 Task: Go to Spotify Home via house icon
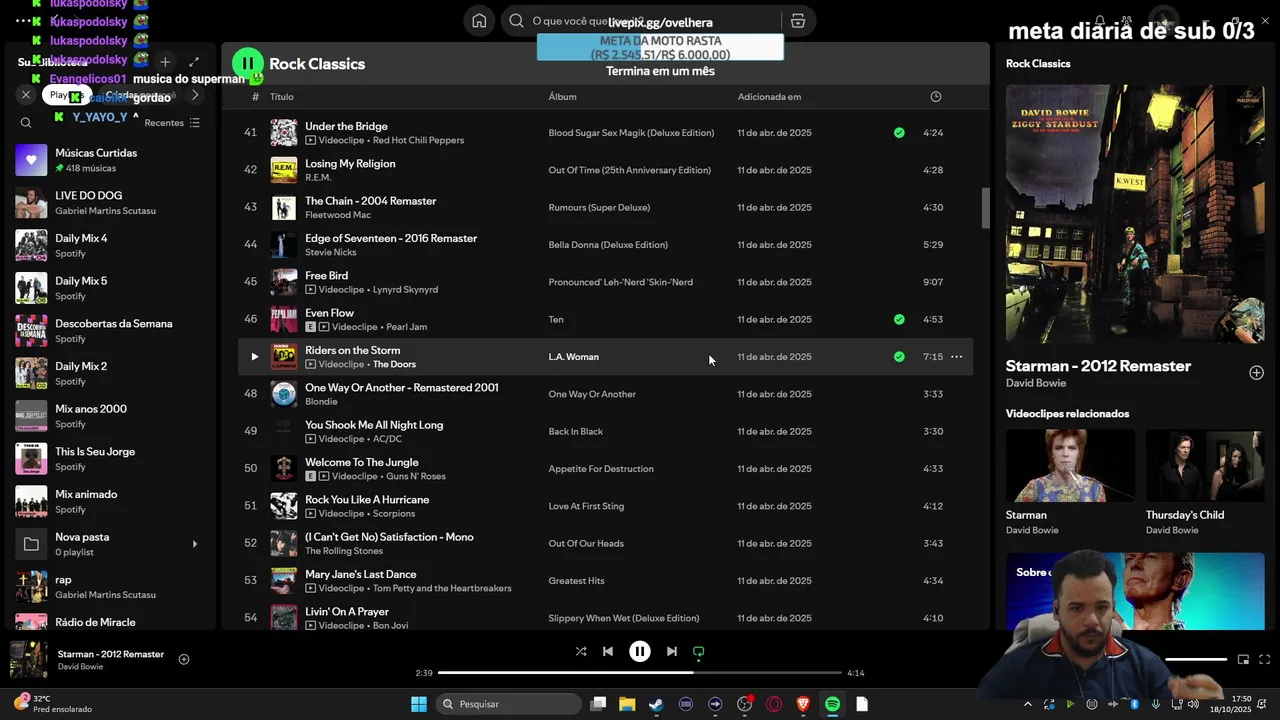point(479,21)
